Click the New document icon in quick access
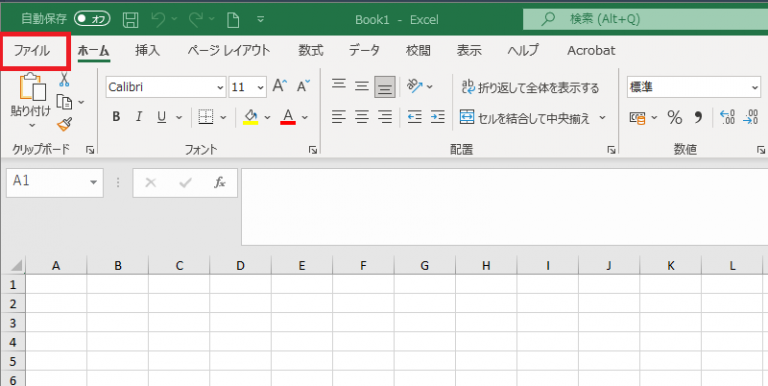Screen dimensions: 768x386 click(233, 20)
